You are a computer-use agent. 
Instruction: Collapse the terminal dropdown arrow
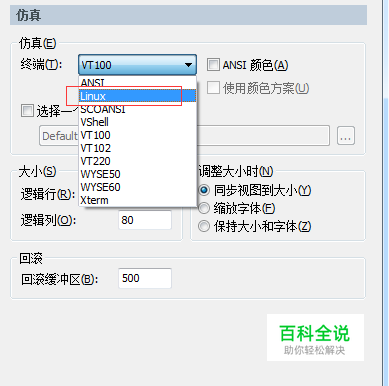pyautogui.click(x=188, y=65)
